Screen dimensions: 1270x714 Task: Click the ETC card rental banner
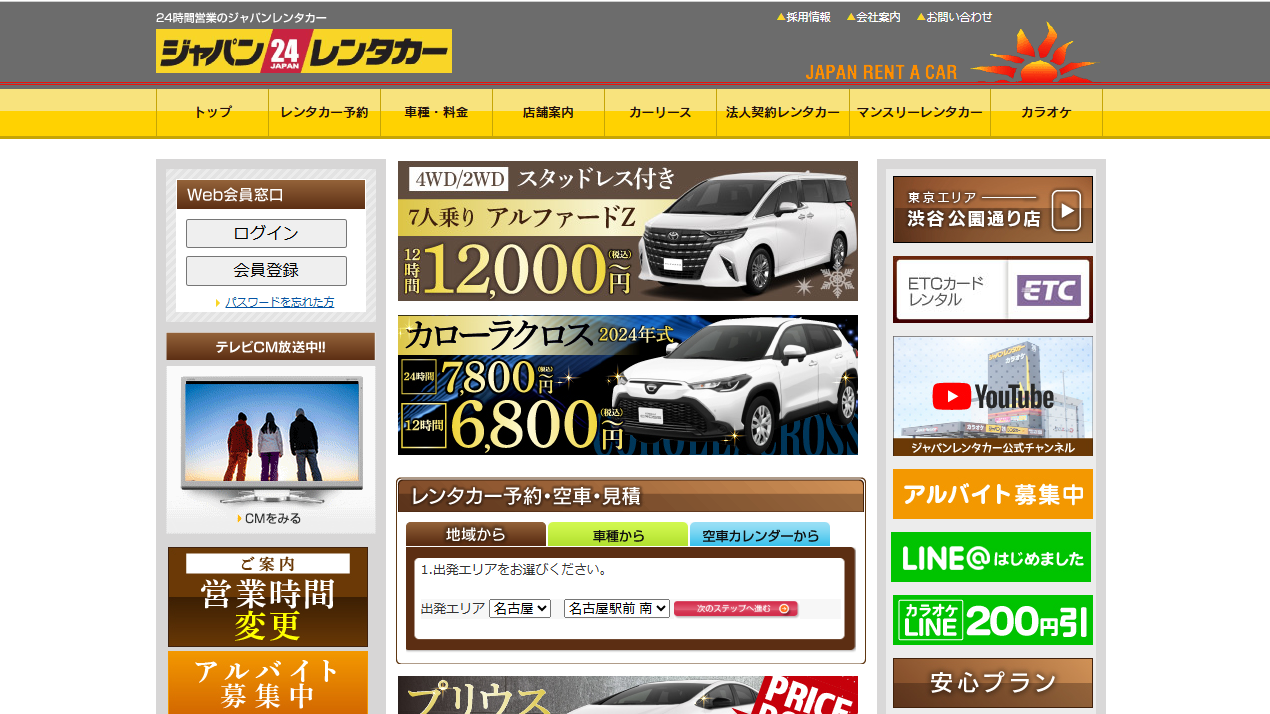pos(992,290)
